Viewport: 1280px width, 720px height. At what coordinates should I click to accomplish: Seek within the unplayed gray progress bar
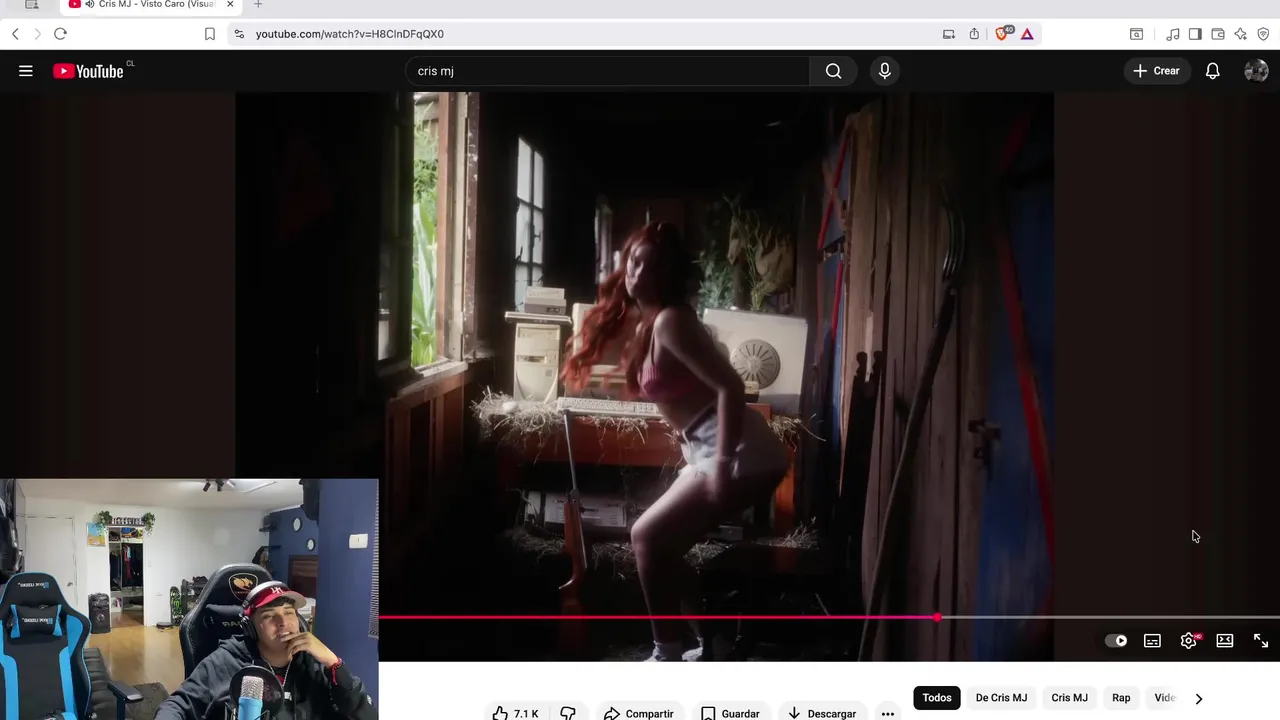tap(1110, 618)
